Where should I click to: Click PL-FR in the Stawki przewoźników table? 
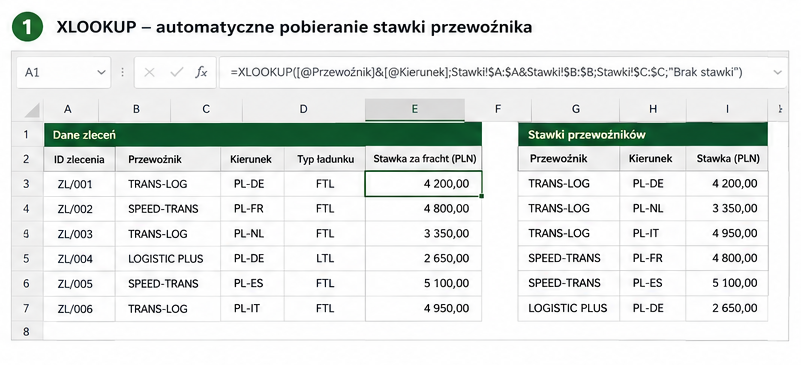coord(653,258)
